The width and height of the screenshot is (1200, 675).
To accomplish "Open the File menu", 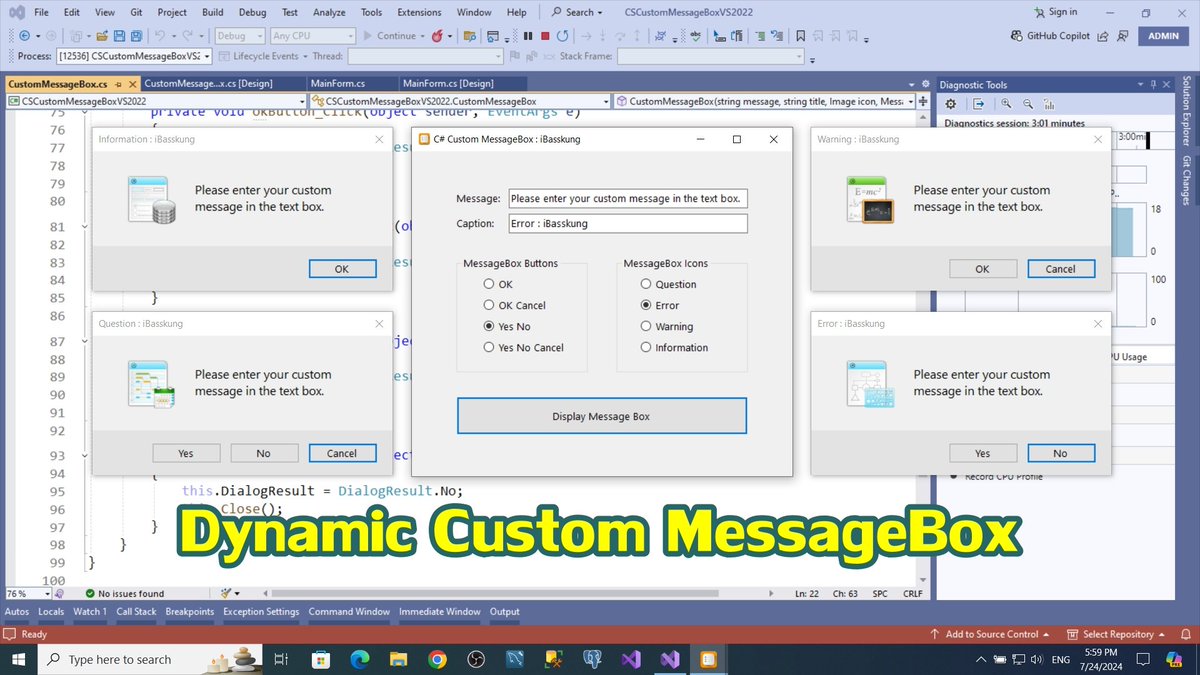I will [41, 12].
